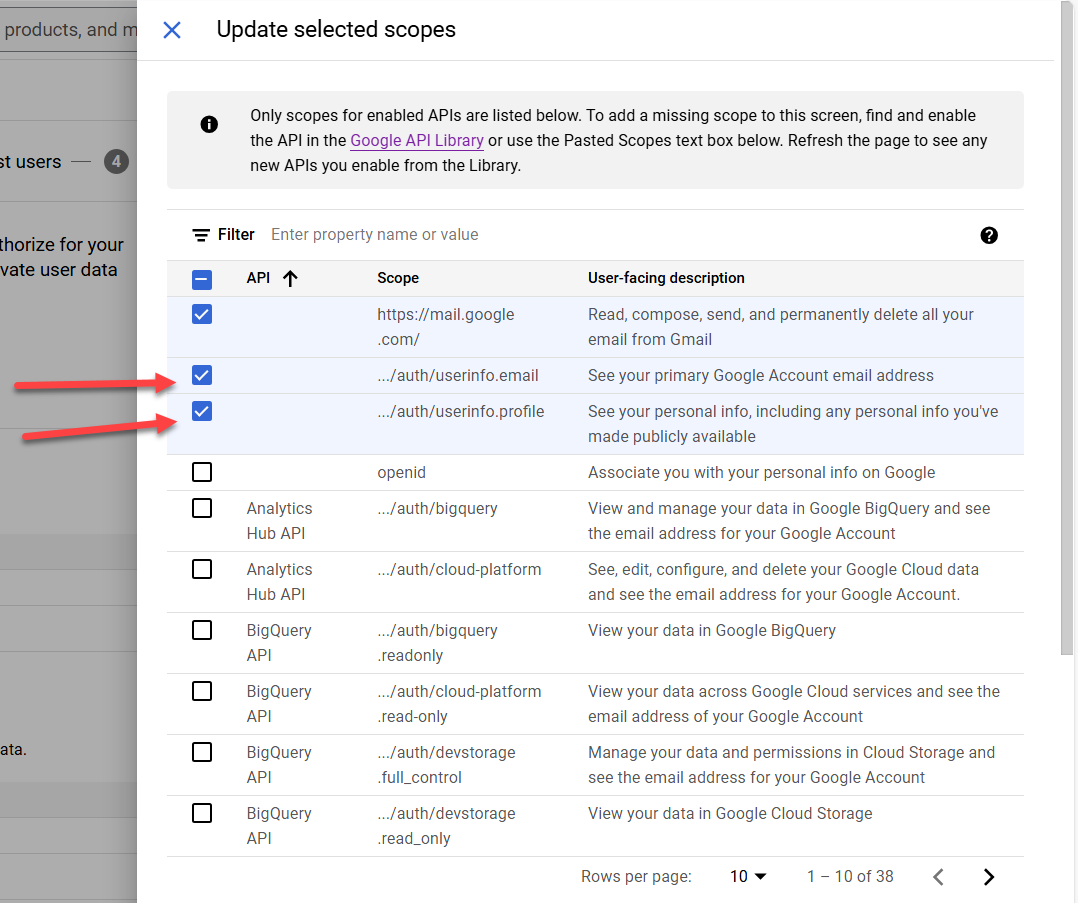Uncheck the userinfo.email scope checkbox

202,376
